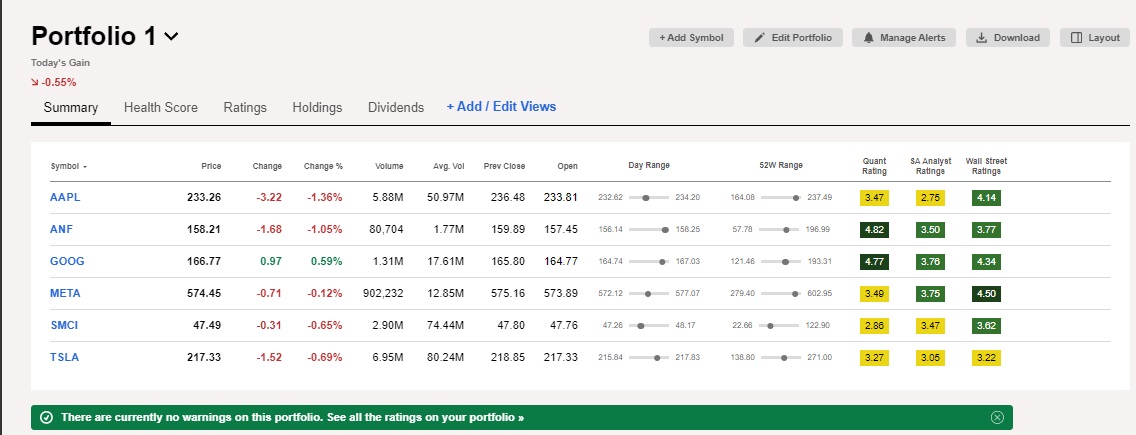This screenshot has height=435, width=1136.
Task: Click TSLA average volume 80.24M
Action: point(446,357)
